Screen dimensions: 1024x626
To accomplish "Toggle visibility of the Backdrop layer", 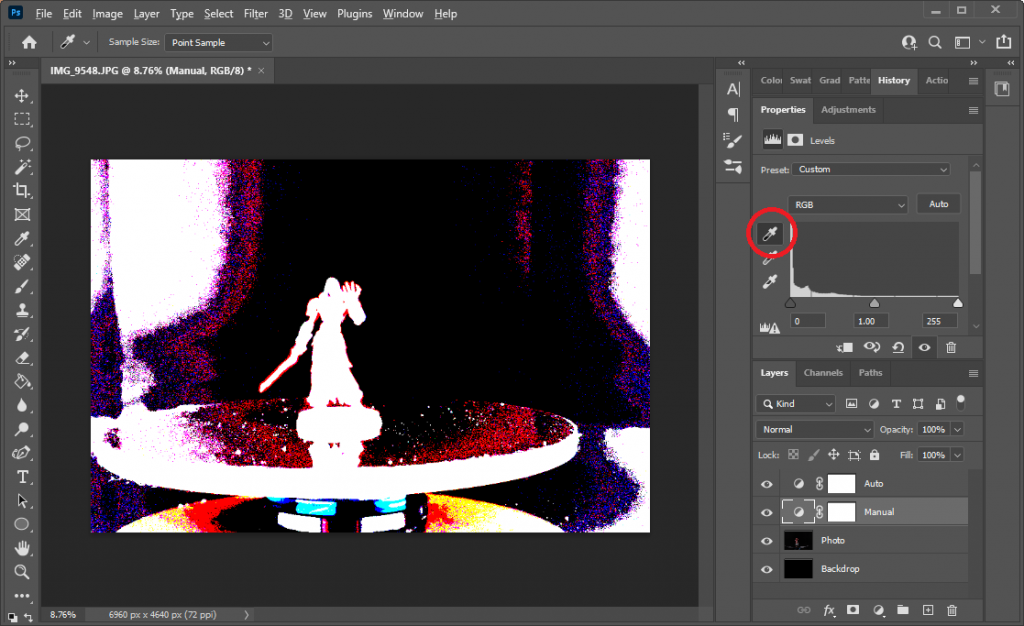I will [x=766, y=568].
